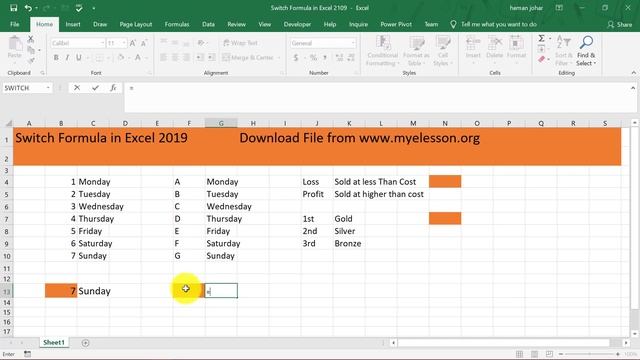The width and height of the screenshot is (640, 360).
Task: Click vertical scrollbar down arrow
Action: 635,333
